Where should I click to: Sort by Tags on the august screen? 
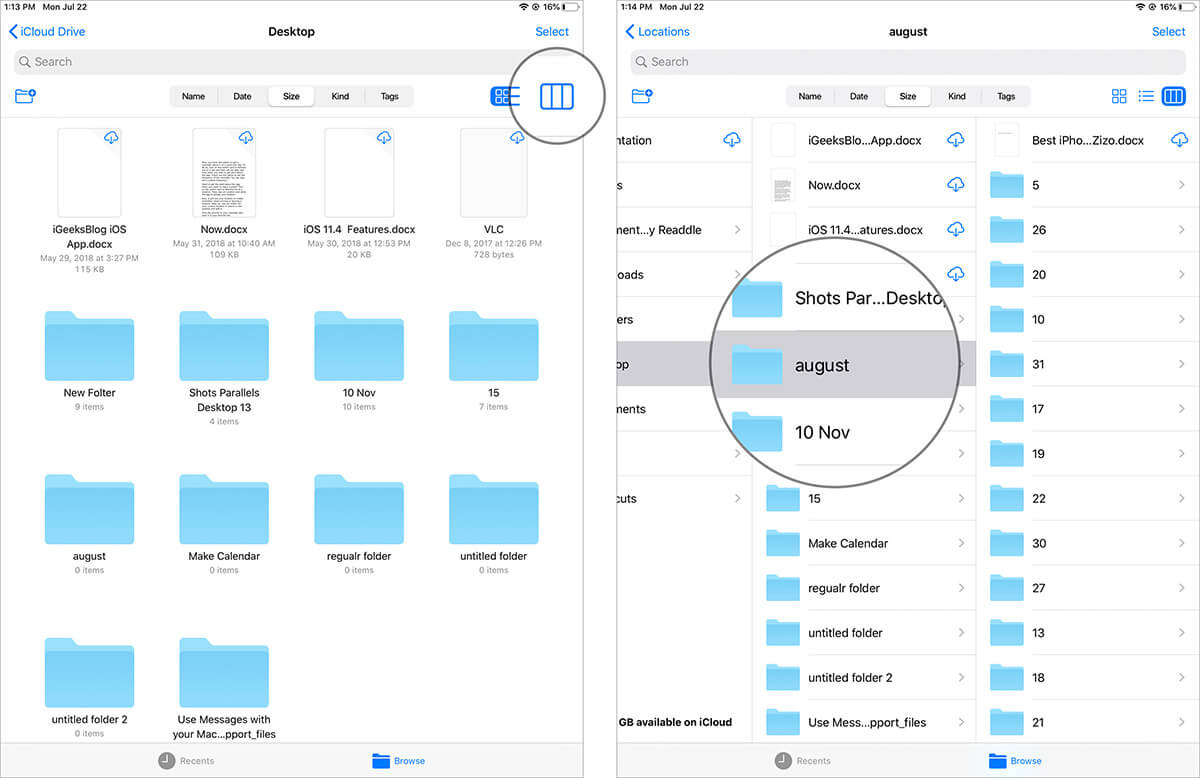pyautogui.click(x=1006, y=96)
